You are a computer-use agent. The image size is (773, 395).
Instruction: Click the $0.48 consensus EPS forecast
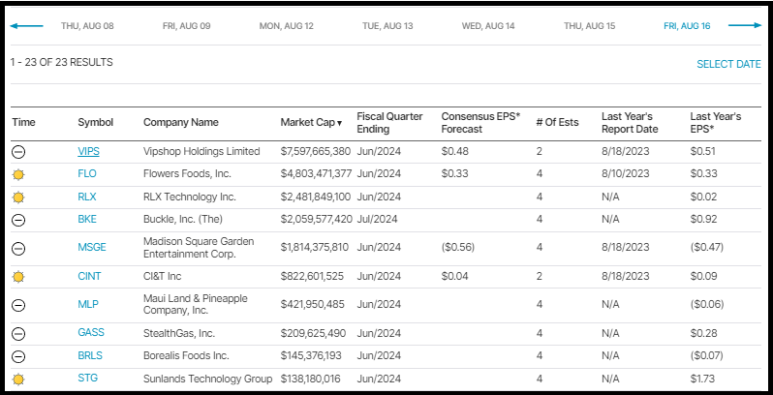point(455,151)
